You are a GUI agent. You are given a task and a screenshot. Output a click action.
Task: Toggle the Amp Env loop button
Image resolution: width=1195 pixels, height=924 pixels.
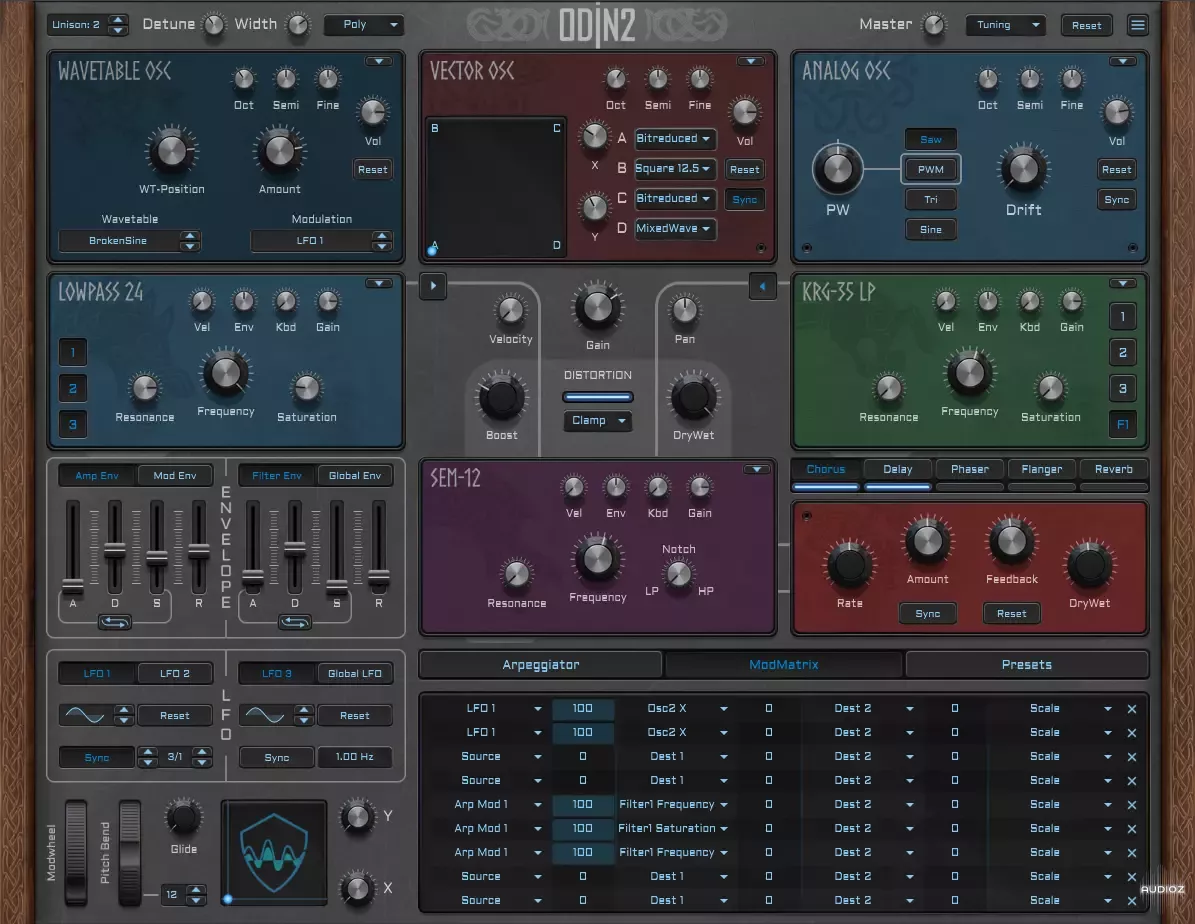pyautogui.click(x=114, y=623)
